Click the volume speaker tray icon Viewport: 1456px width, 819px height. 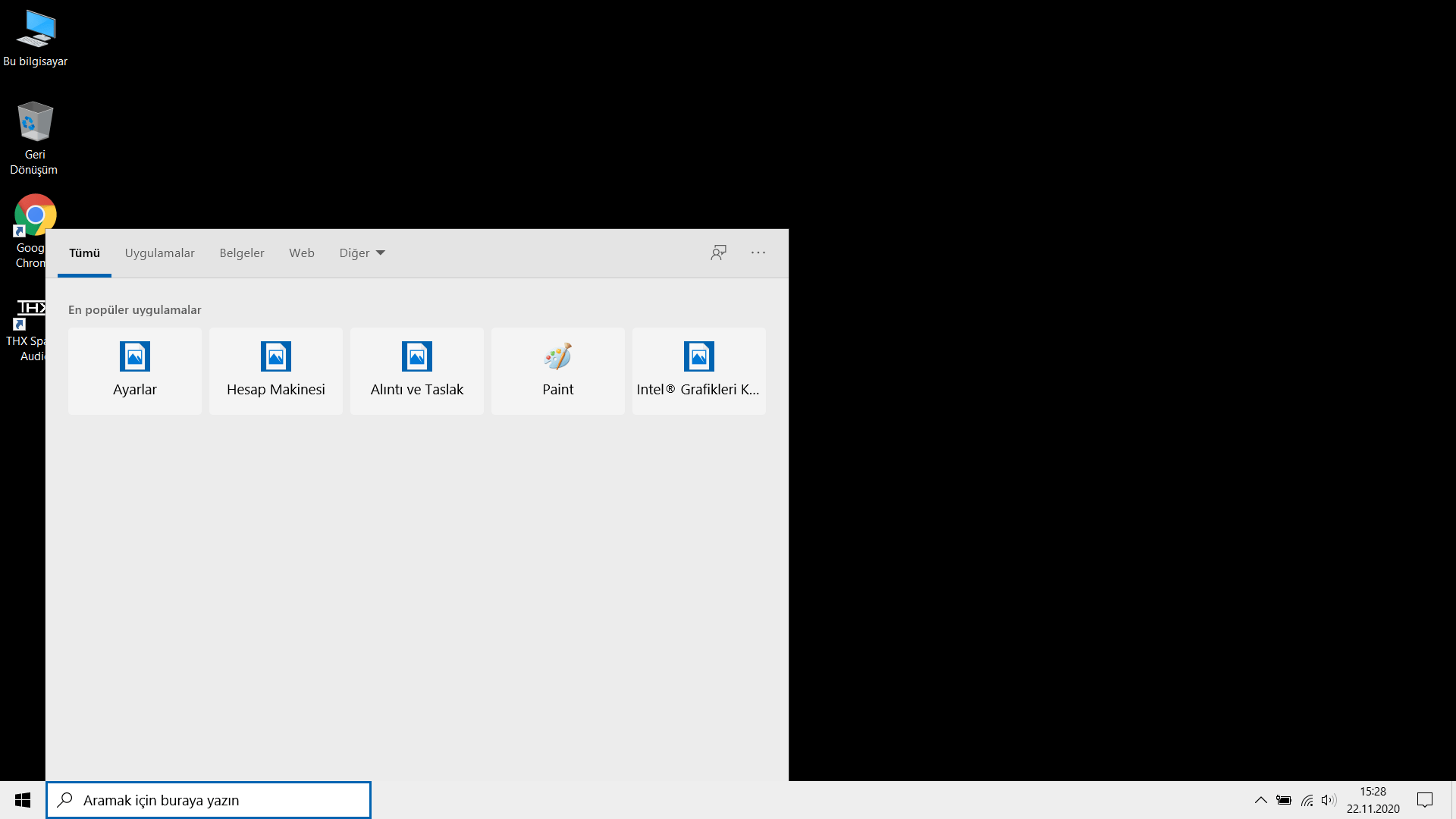tap(1328, 800)
